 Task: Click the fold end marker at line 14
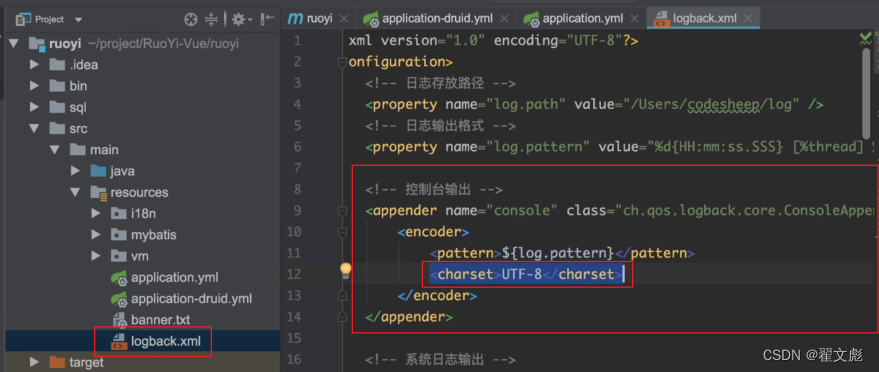342,317
